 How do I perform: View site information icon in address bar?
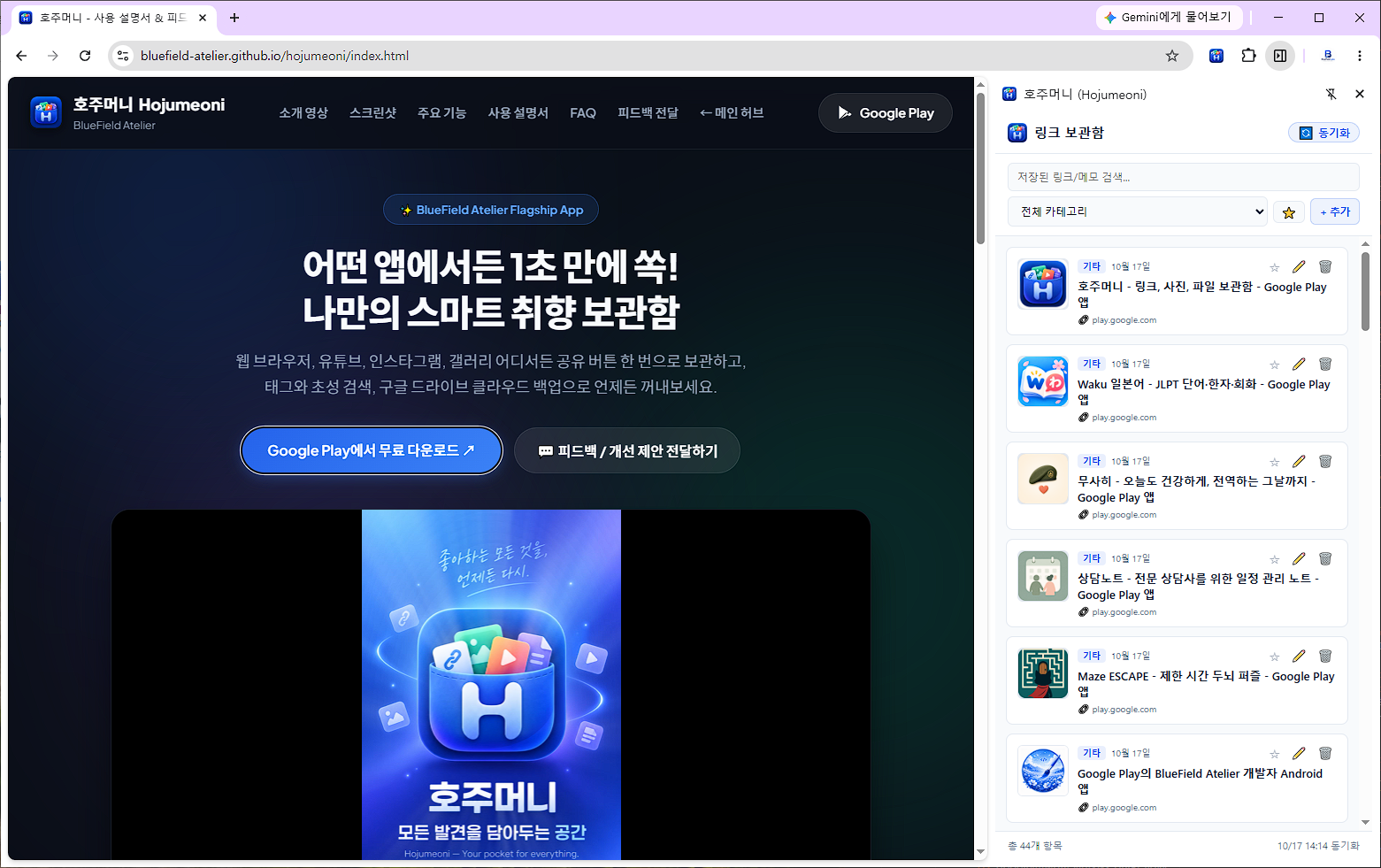click(123, 56)
